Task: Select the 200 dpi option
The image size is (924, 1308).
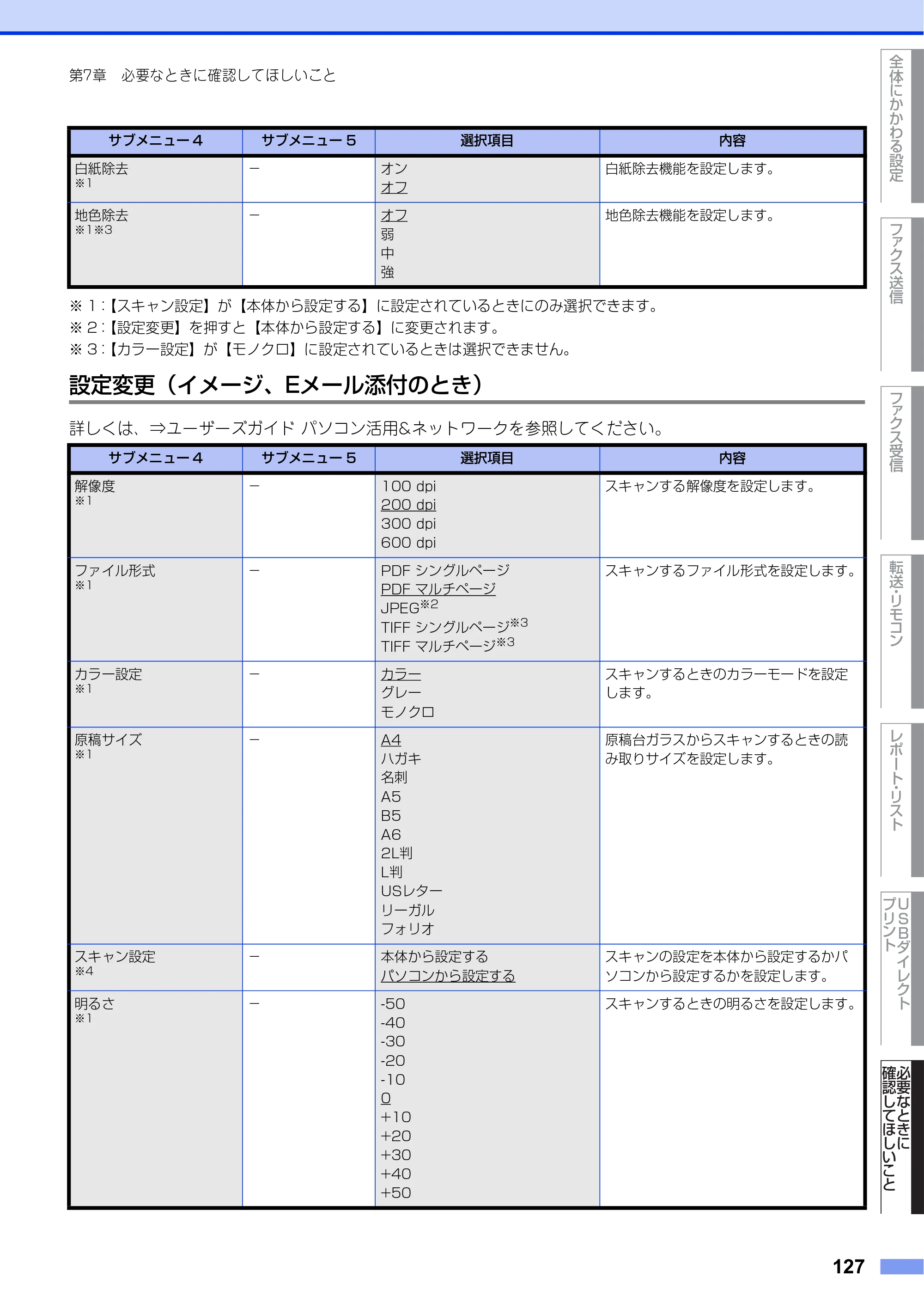Action: click(408, 505)
